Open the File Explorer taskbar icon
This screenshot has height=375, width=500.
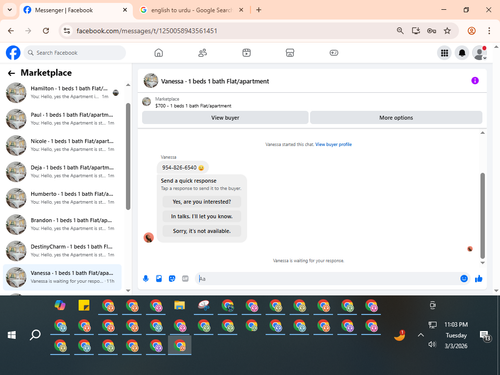pyautogui.click(x=179, y=305)
